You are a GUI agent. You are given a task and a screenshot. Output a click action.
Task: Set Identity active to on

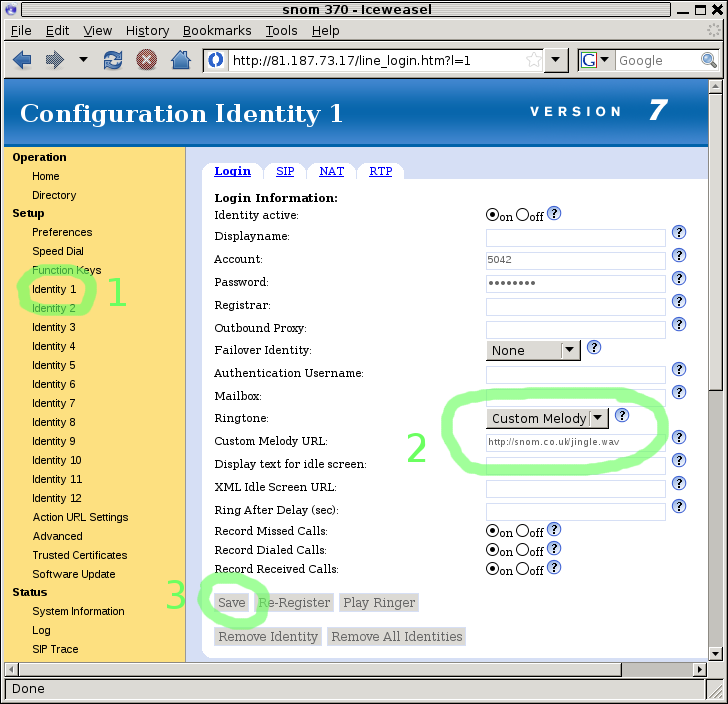coord(492,215)
